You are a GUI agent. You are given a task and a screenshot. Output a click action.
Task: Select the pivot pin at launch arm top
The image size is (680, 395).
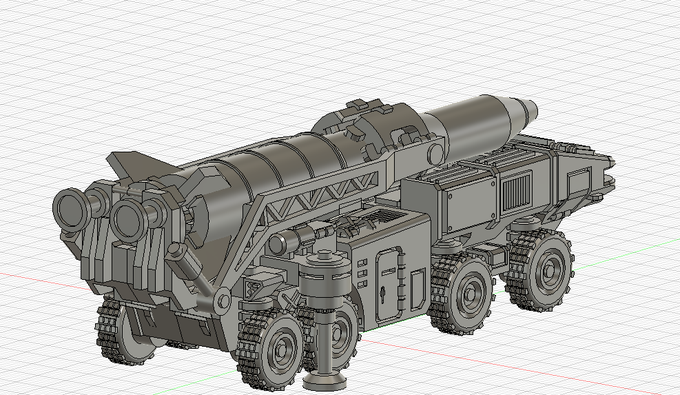436,153
